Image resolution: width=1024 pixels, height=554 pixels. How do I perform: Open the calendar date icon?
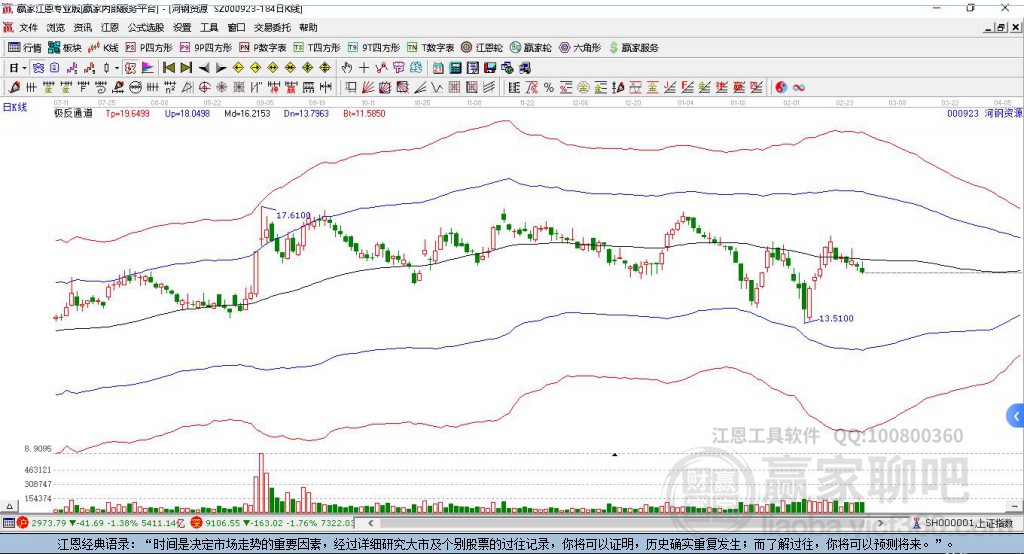438,68
